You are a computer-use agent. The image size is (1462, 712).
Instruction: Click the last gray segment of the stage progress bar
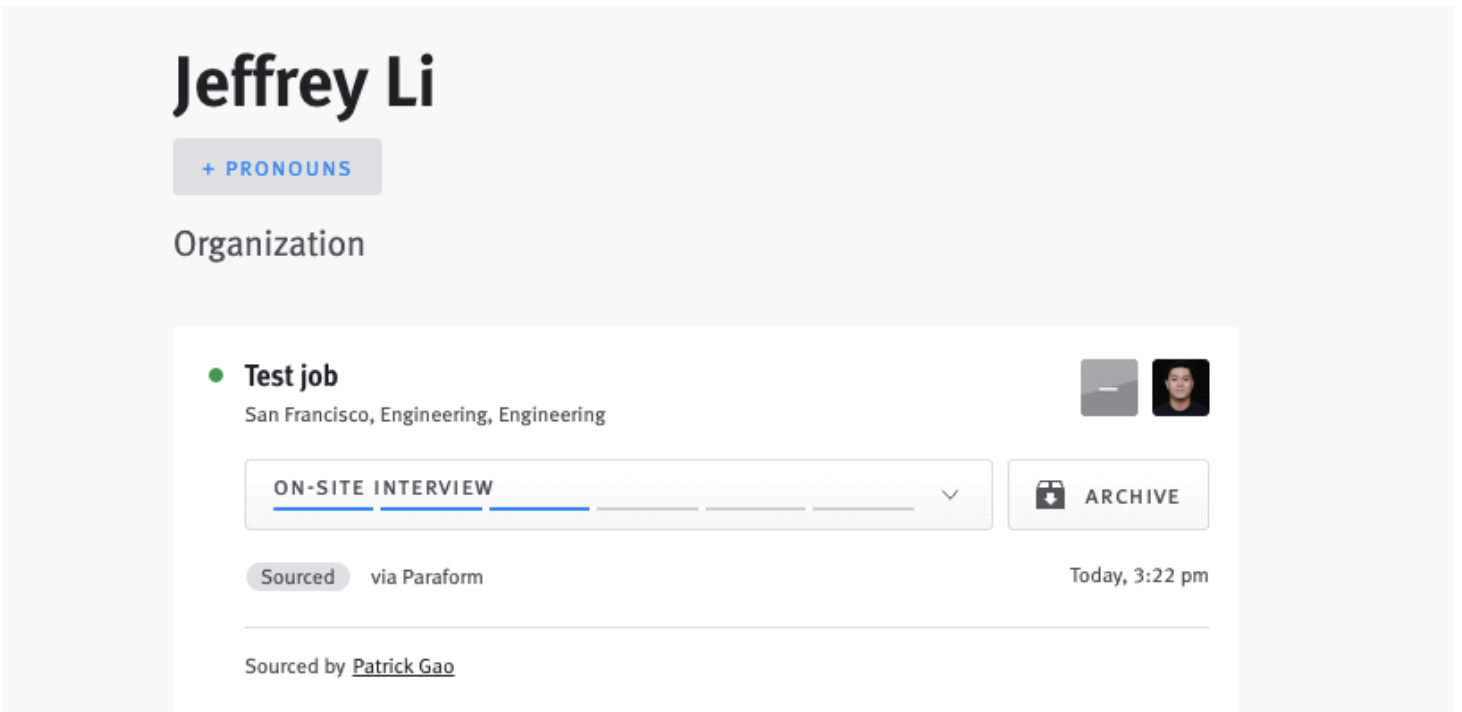pyautogui.click(x=862, y=508)
